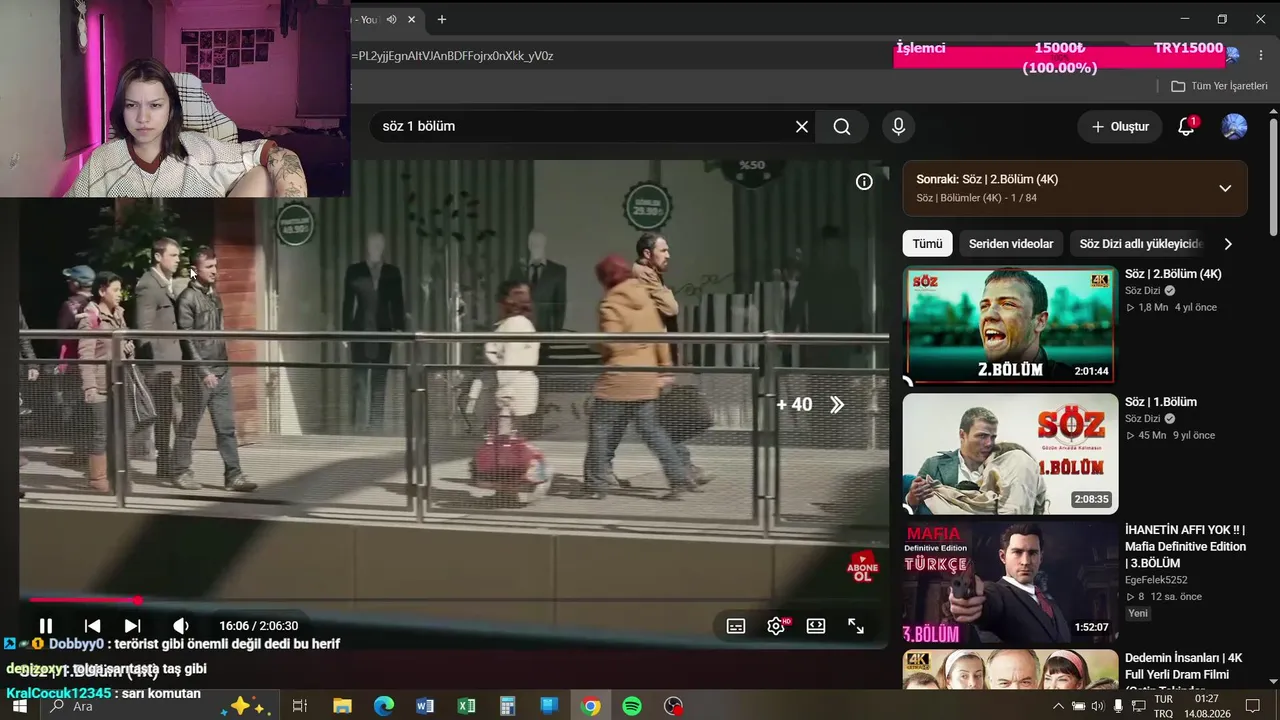1280x720 pixels.
Task: Select the Seriden videolar filter chip
Action: (x=1011, y=244)
